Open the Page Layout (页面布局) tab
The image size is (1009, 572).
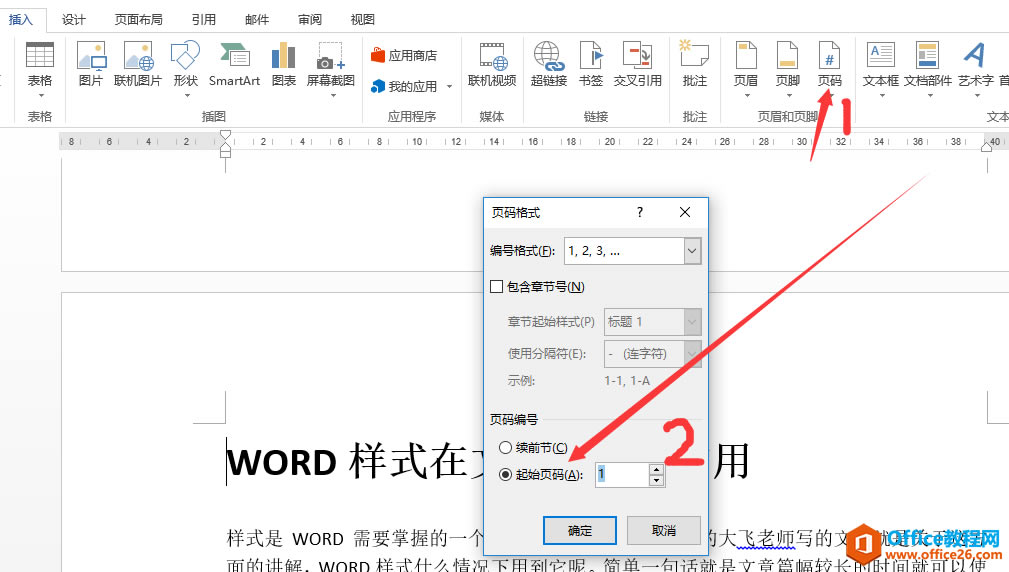click(x=138, y=19)
